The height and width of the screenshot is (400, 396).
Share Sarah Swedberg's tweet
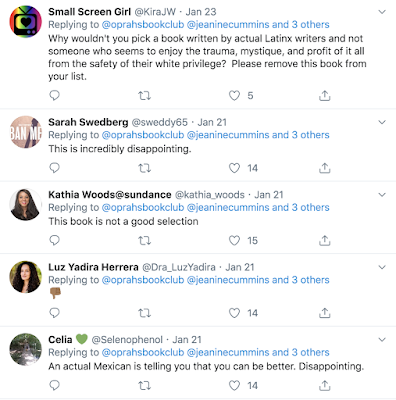click(x=324, y=168)
